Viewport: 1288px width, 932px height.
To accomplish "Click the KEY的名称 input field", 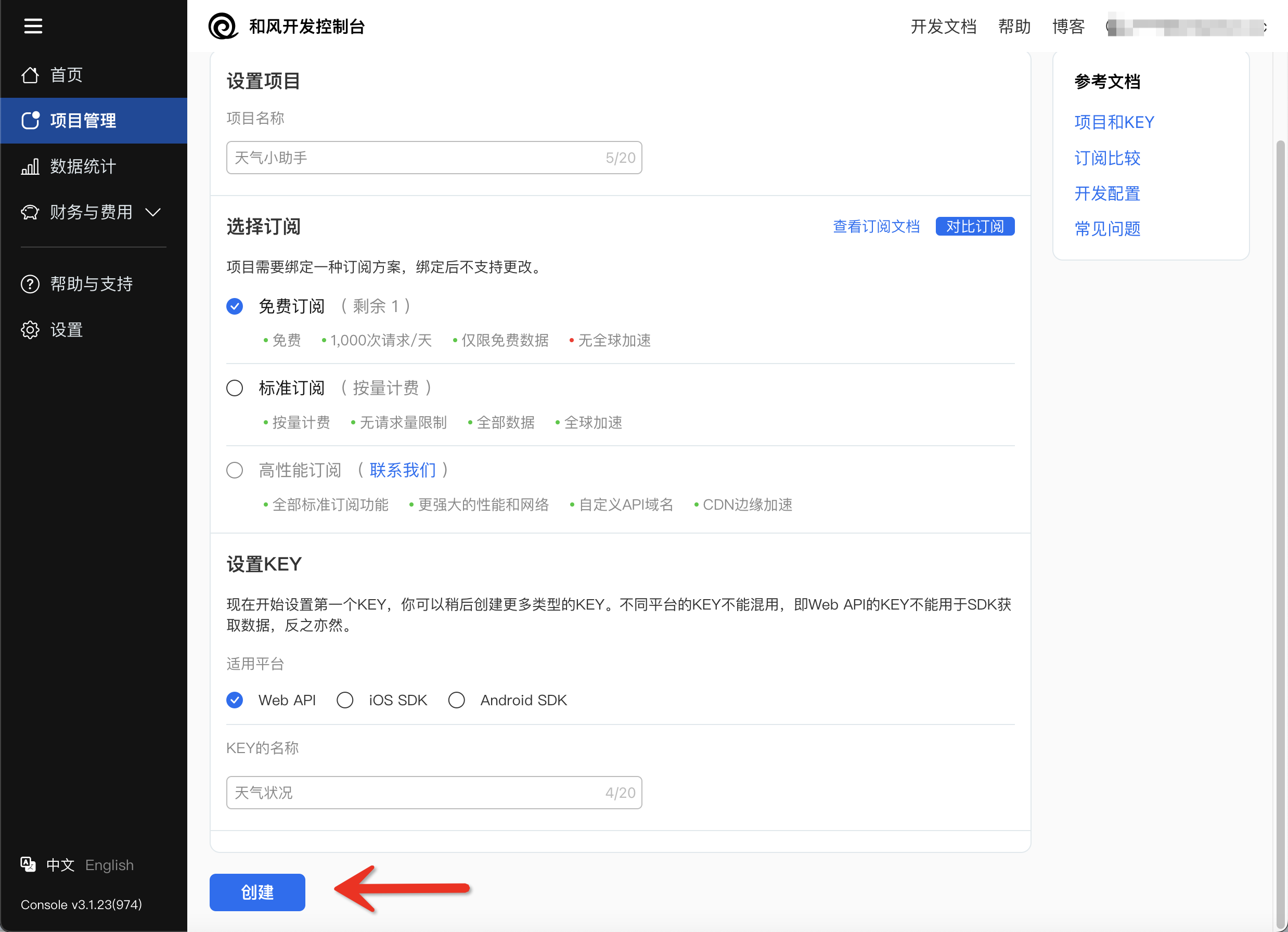I will point(434,792).
